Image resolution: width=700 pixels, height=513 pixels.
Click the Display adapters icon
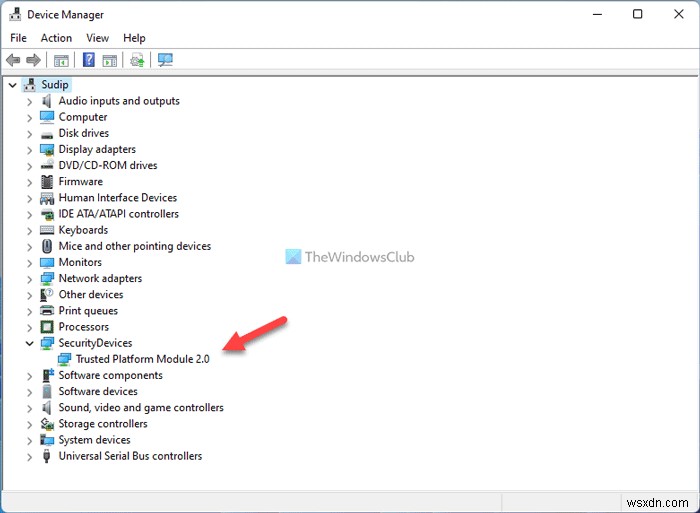coord(47,150)
